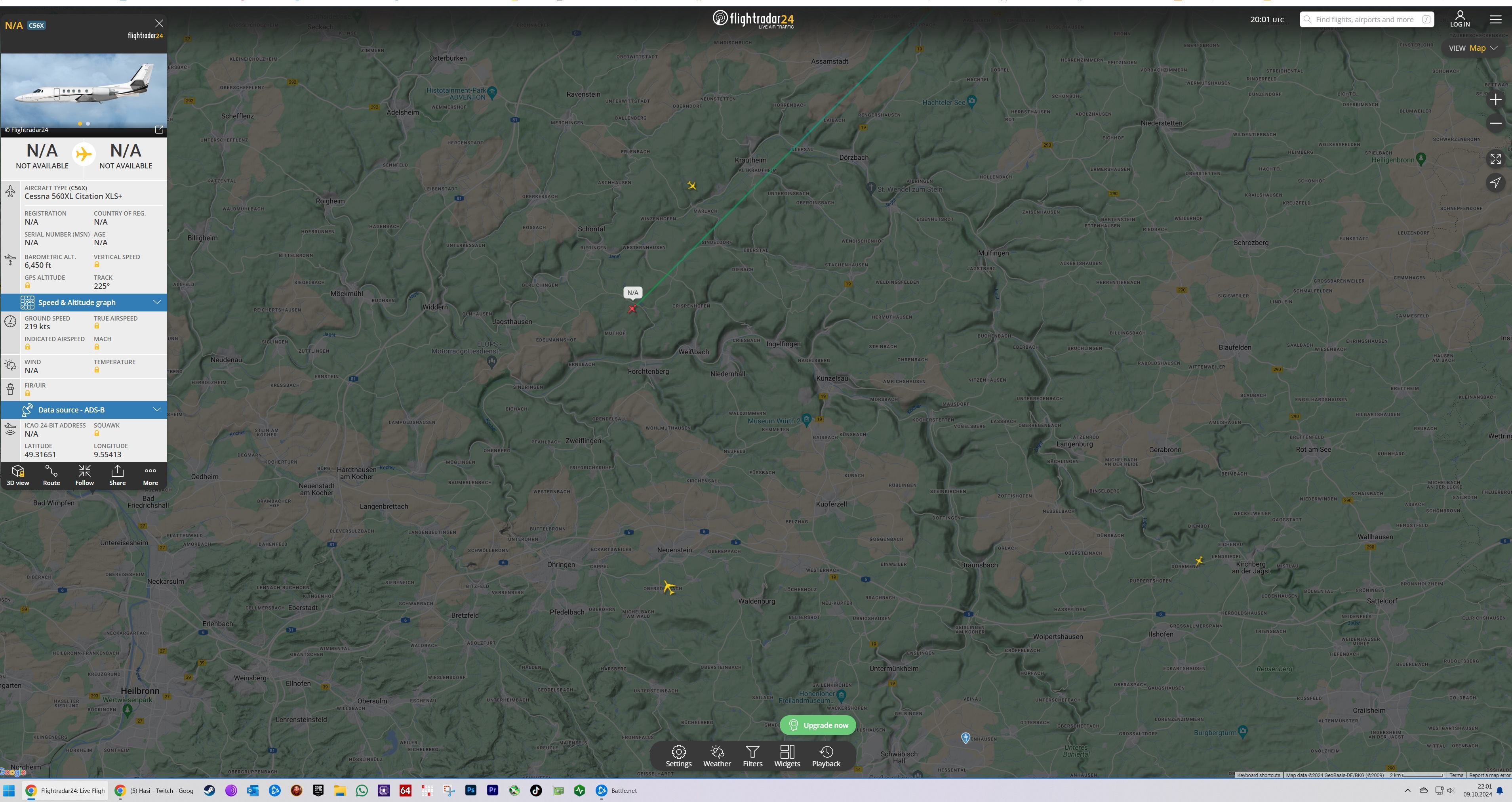Open the More options menu
The width and height of the screenshot is (1512, 802).
150,475
